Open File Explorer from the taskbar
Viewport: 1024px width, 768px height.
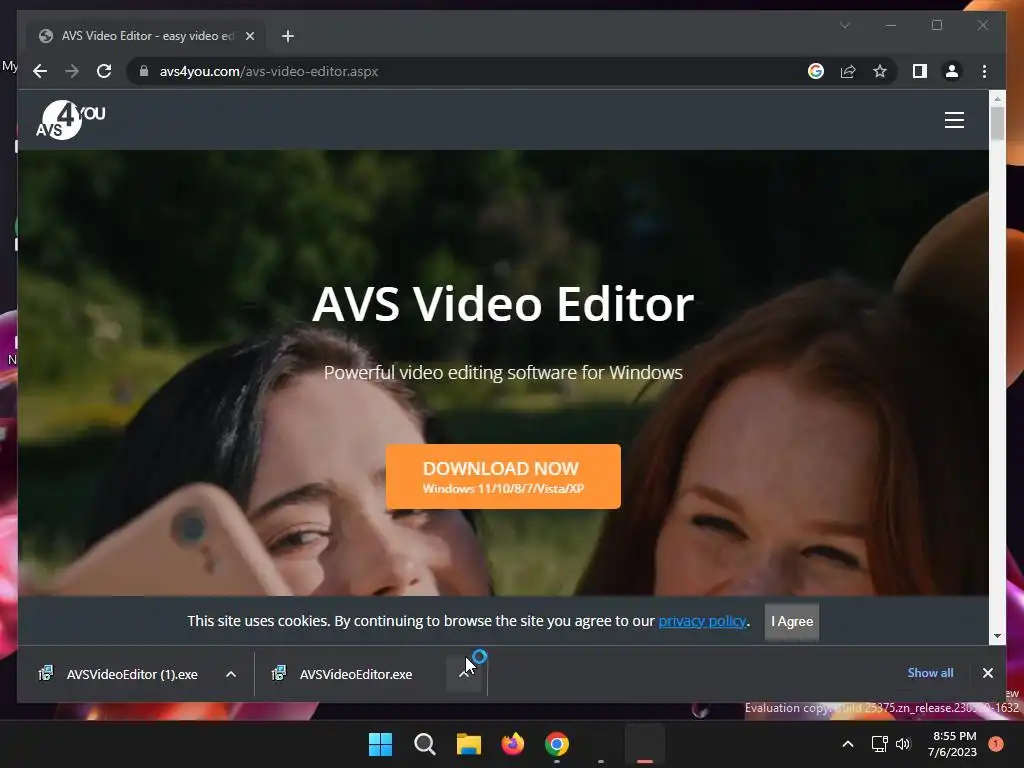(468, 744)
